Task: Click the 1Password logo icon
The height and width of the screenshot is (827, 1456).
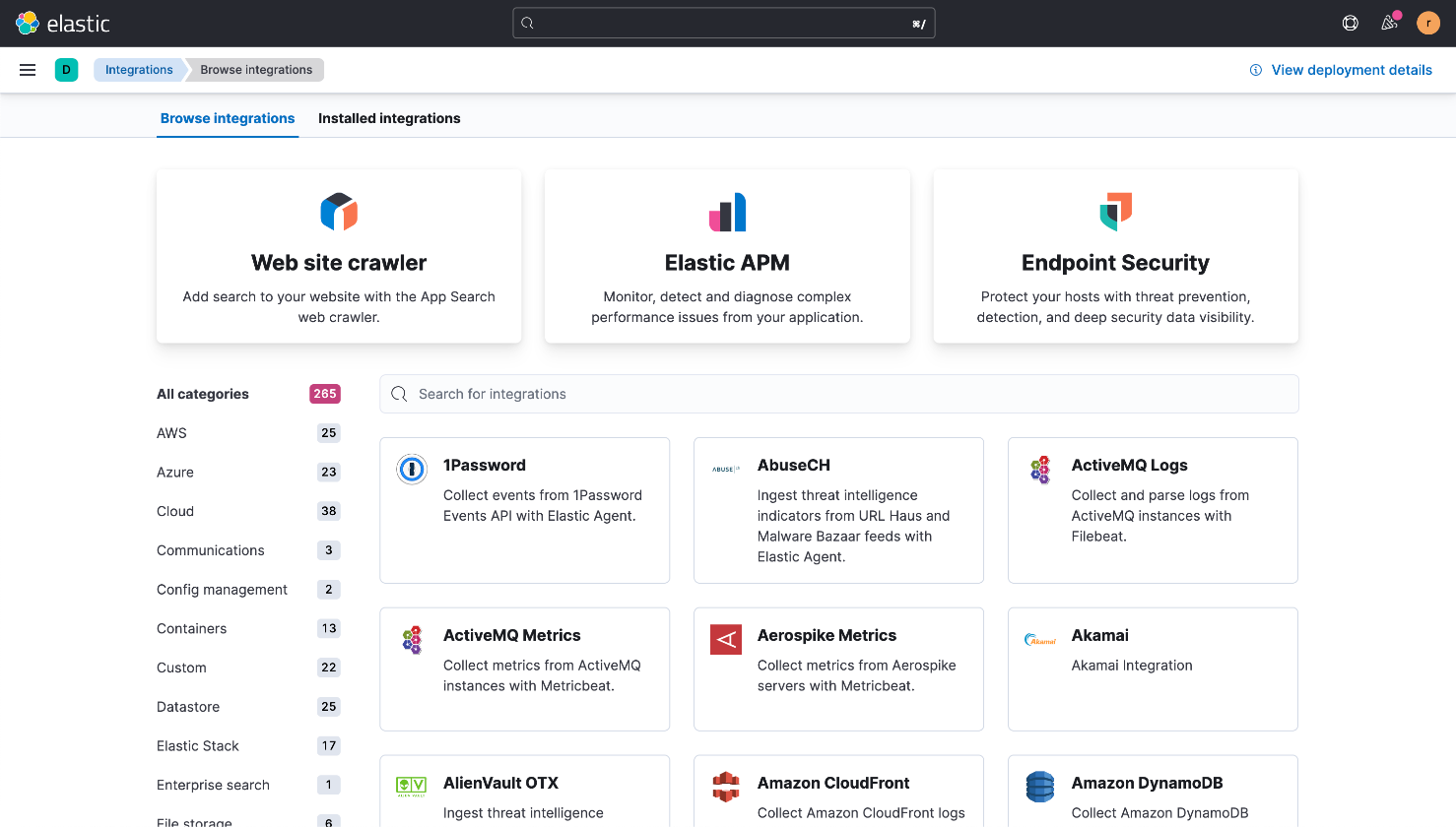Action: pyautogui.click(x=412, y=470)
